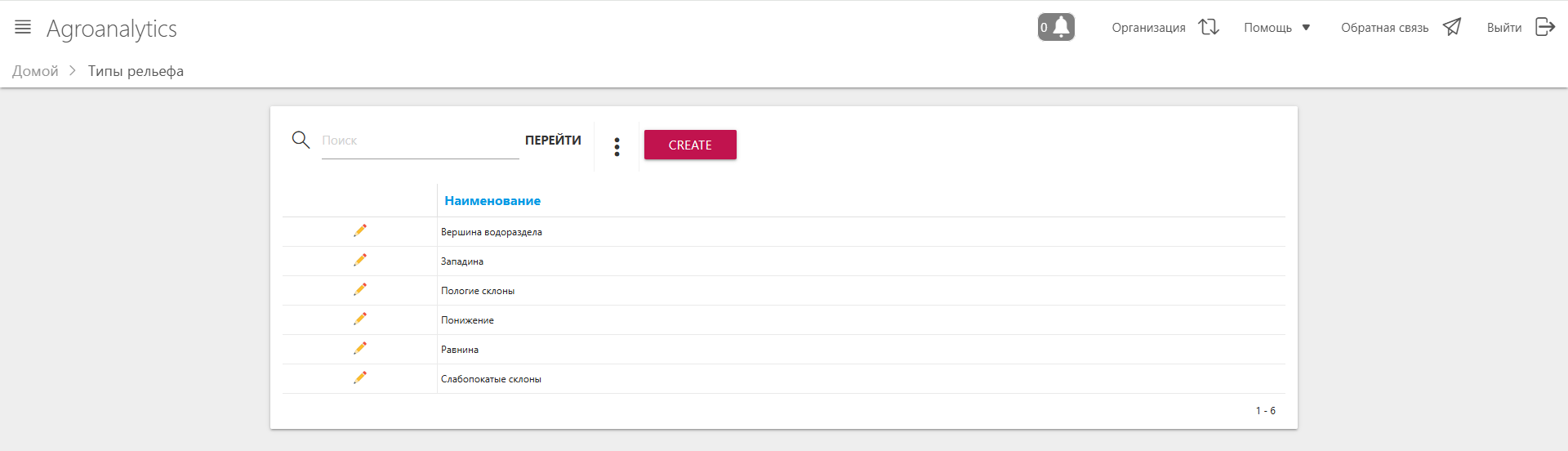Edit the Слабопокатые склоны entry

click(x=359, y=378)
